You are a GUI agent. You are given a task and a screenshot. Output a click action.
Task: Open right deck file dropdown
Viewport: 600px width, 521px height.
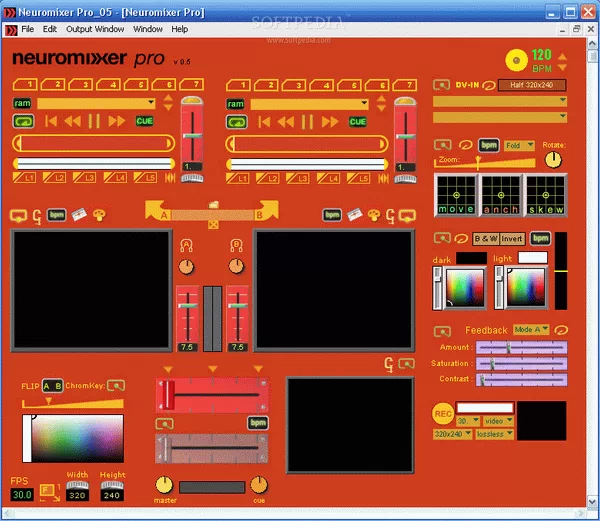click(x=310, y=104)
